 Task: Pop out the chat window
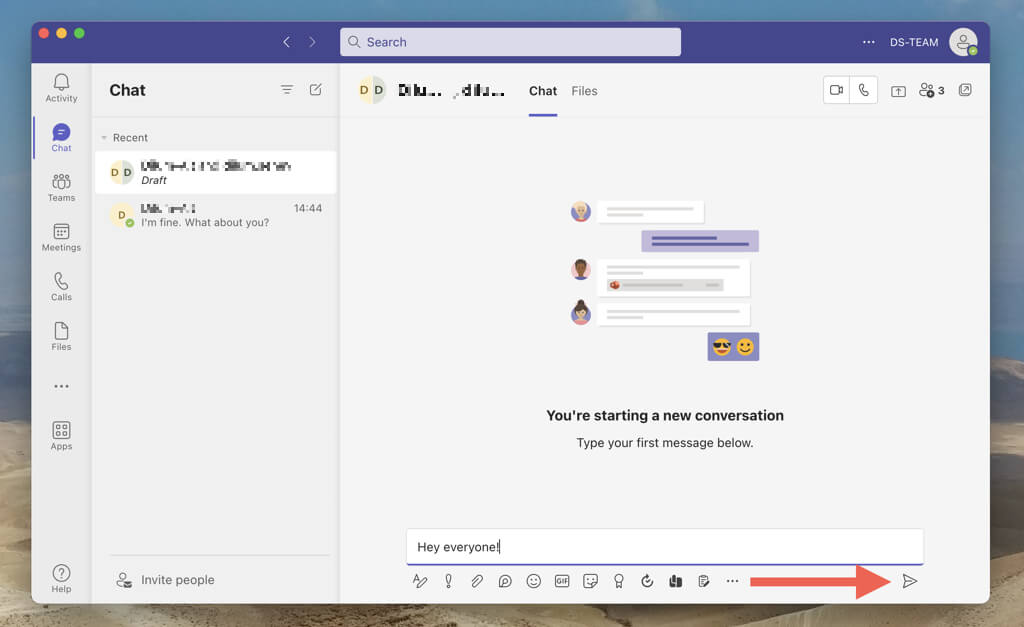(x=965, y=90)
